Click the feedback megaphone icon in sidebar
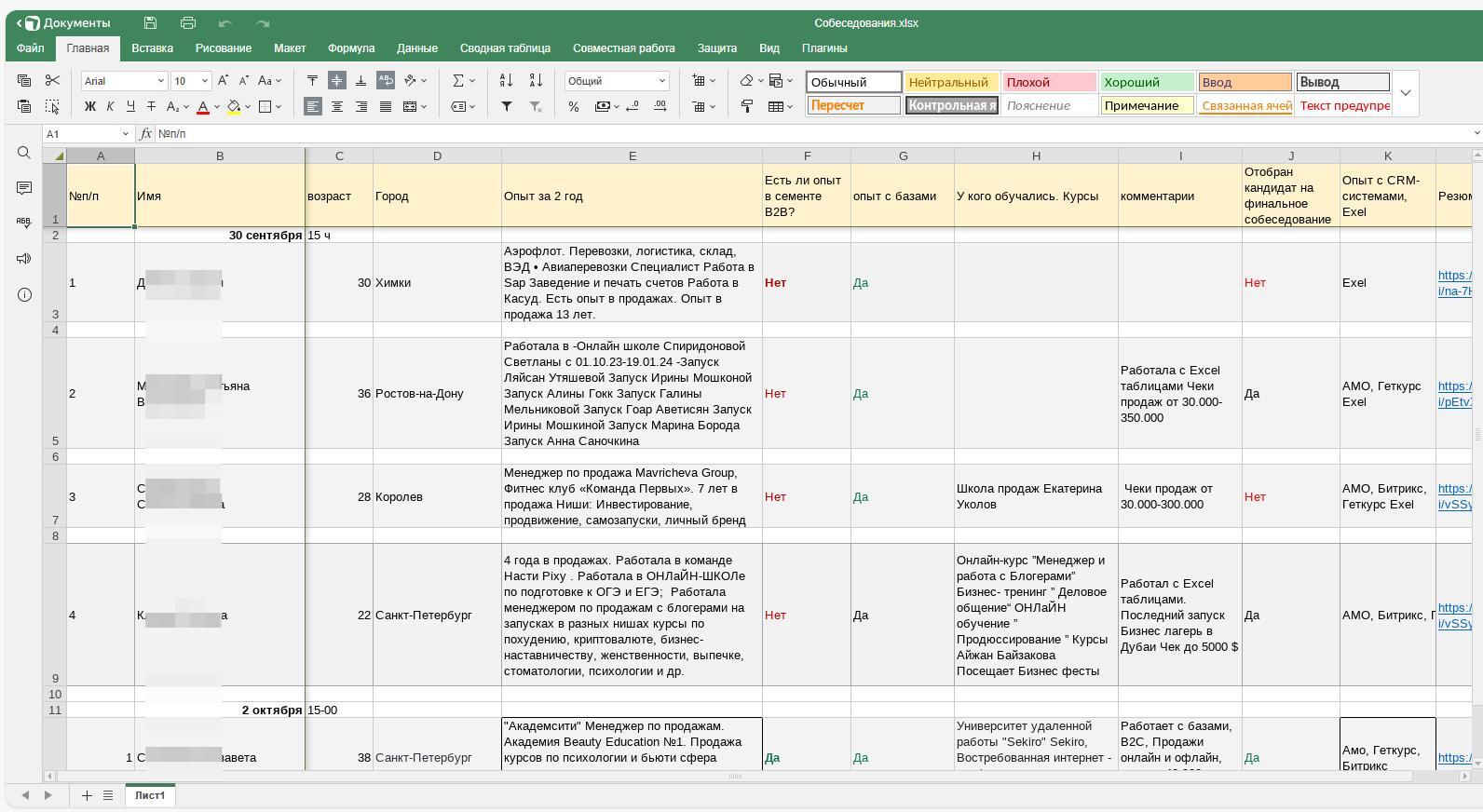This screenshot has width=1483, height=812. [x=24, y=258]
